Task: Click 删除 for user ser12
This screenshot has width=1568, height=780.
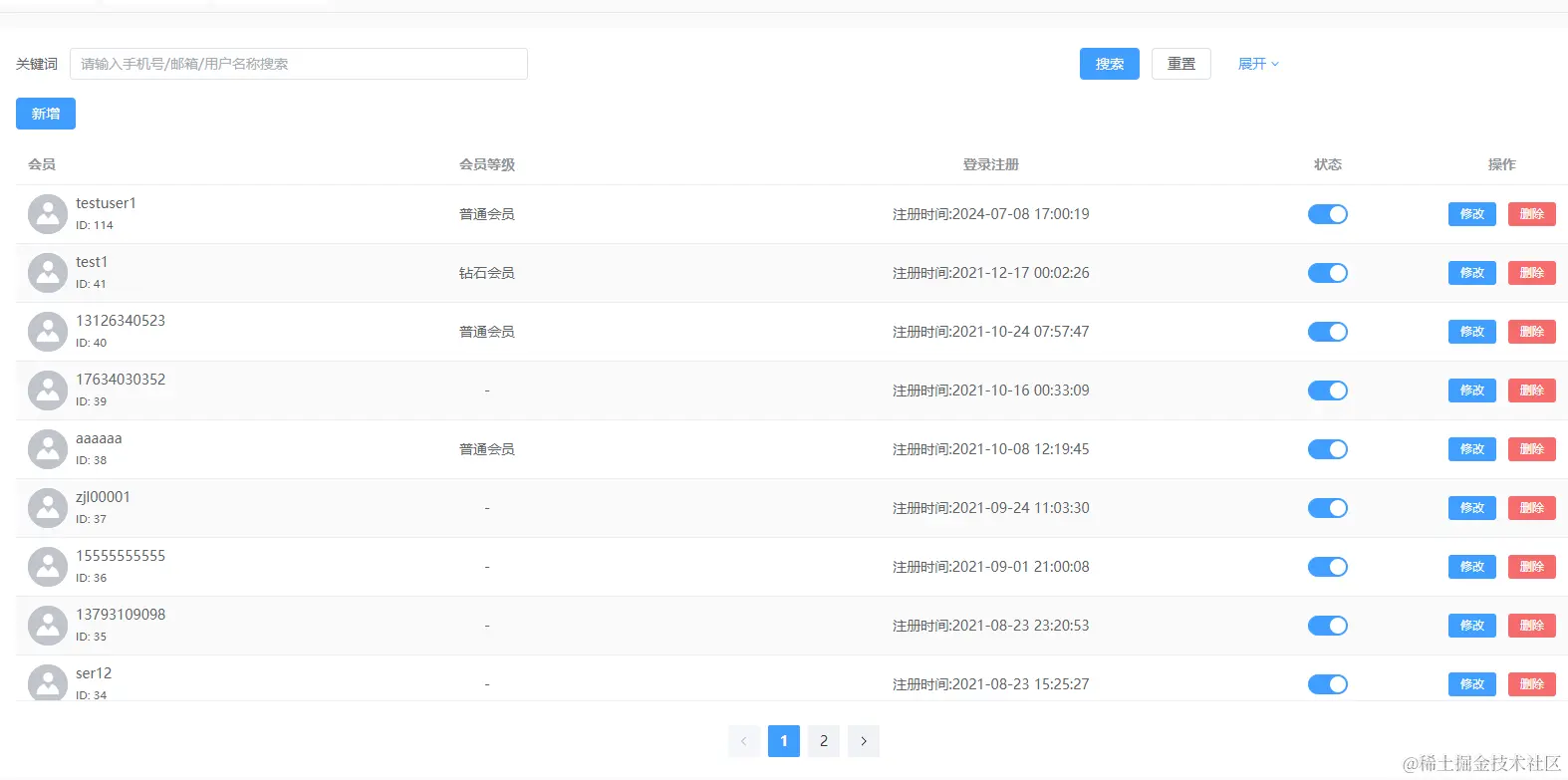Action: pyautogui.click(x=1532, y=684)
